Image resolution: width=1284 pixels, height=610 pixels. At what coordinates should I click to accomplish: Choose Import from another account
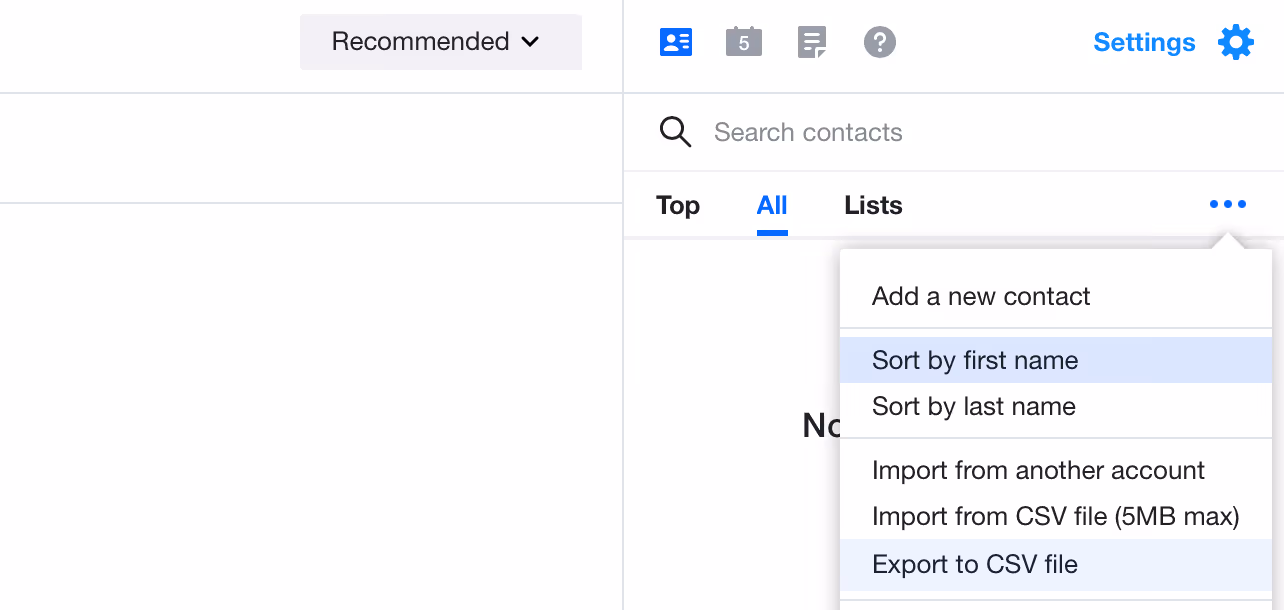1039,470
